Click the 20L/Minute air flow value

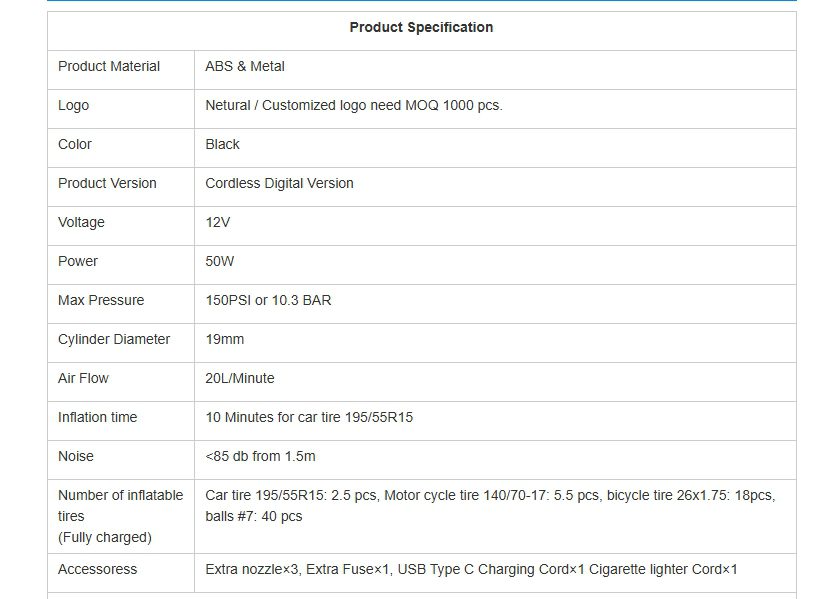coord(240,378)
